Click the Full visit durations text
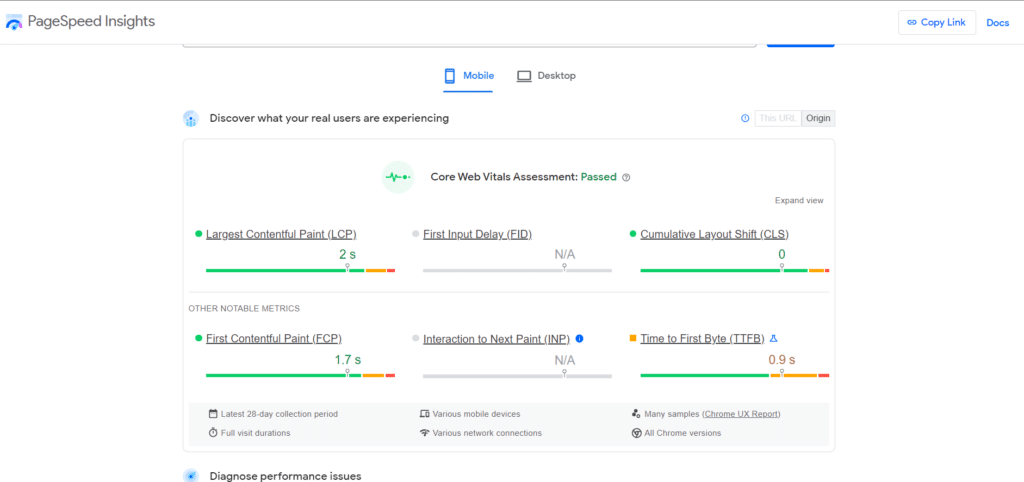The width and height of the screenshot is (1024, 482). [x=255, y=433]
